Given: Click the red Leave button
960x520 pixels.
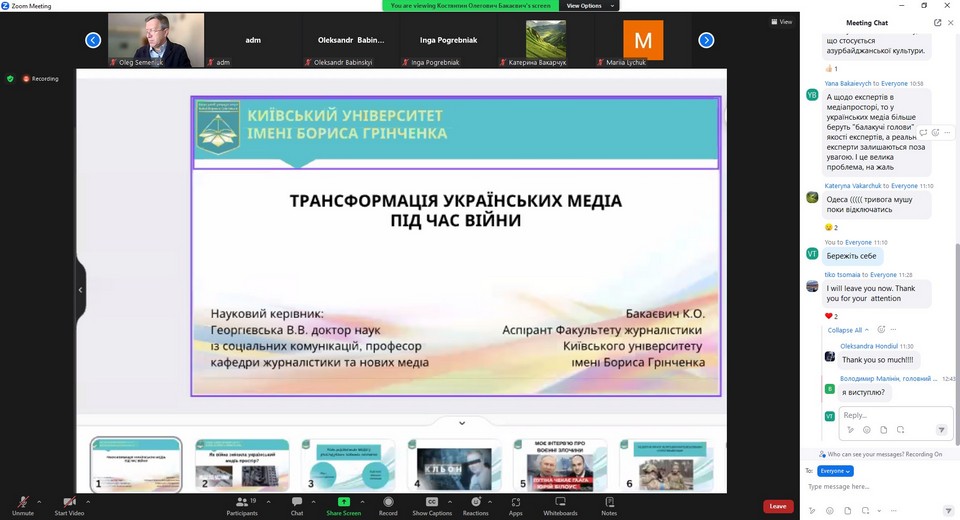Looking at the screenshot, I should [x=778, y=506].
